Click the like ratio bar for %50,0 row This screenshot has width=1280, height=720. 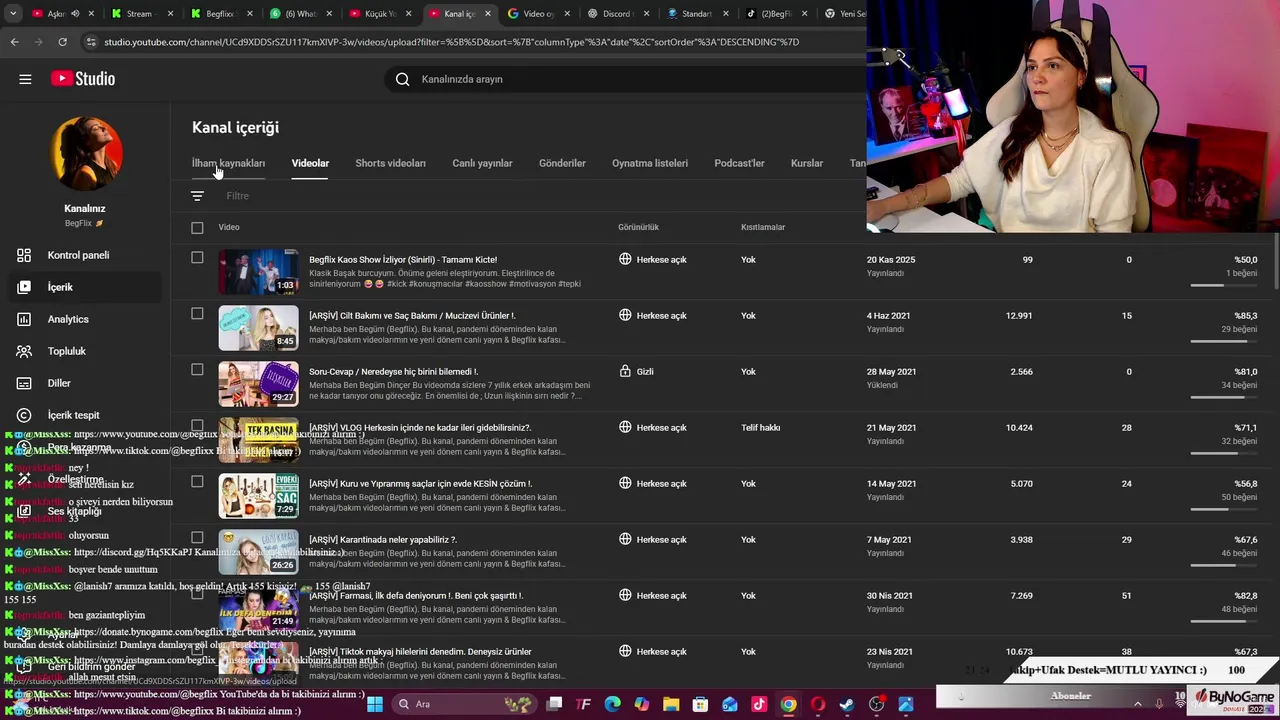1224,286
